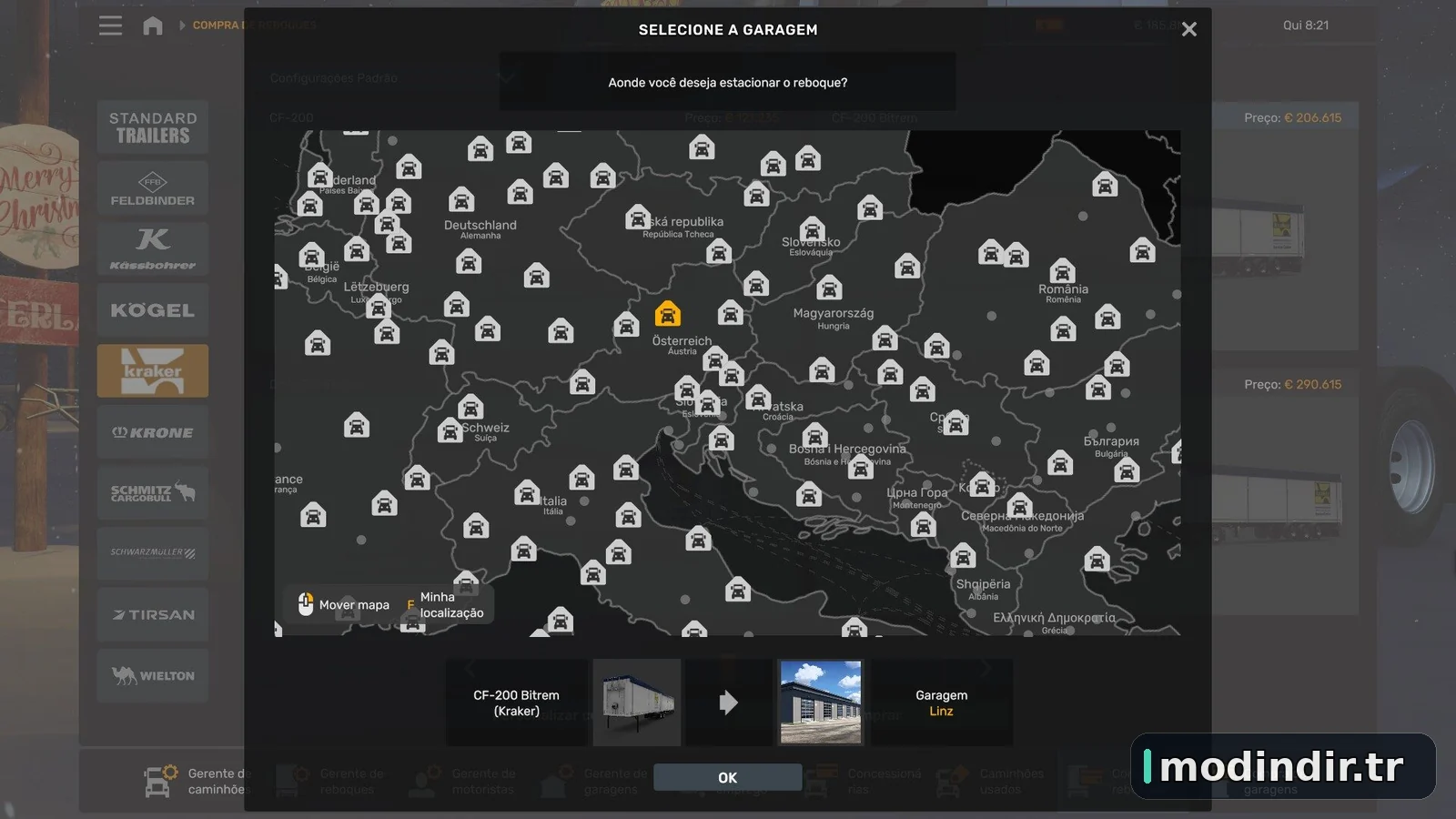Image resolution: width=1456 pixels, height=819 pixels.
Task: Open the hamburger main menu
Action: (x=110, y=25)
